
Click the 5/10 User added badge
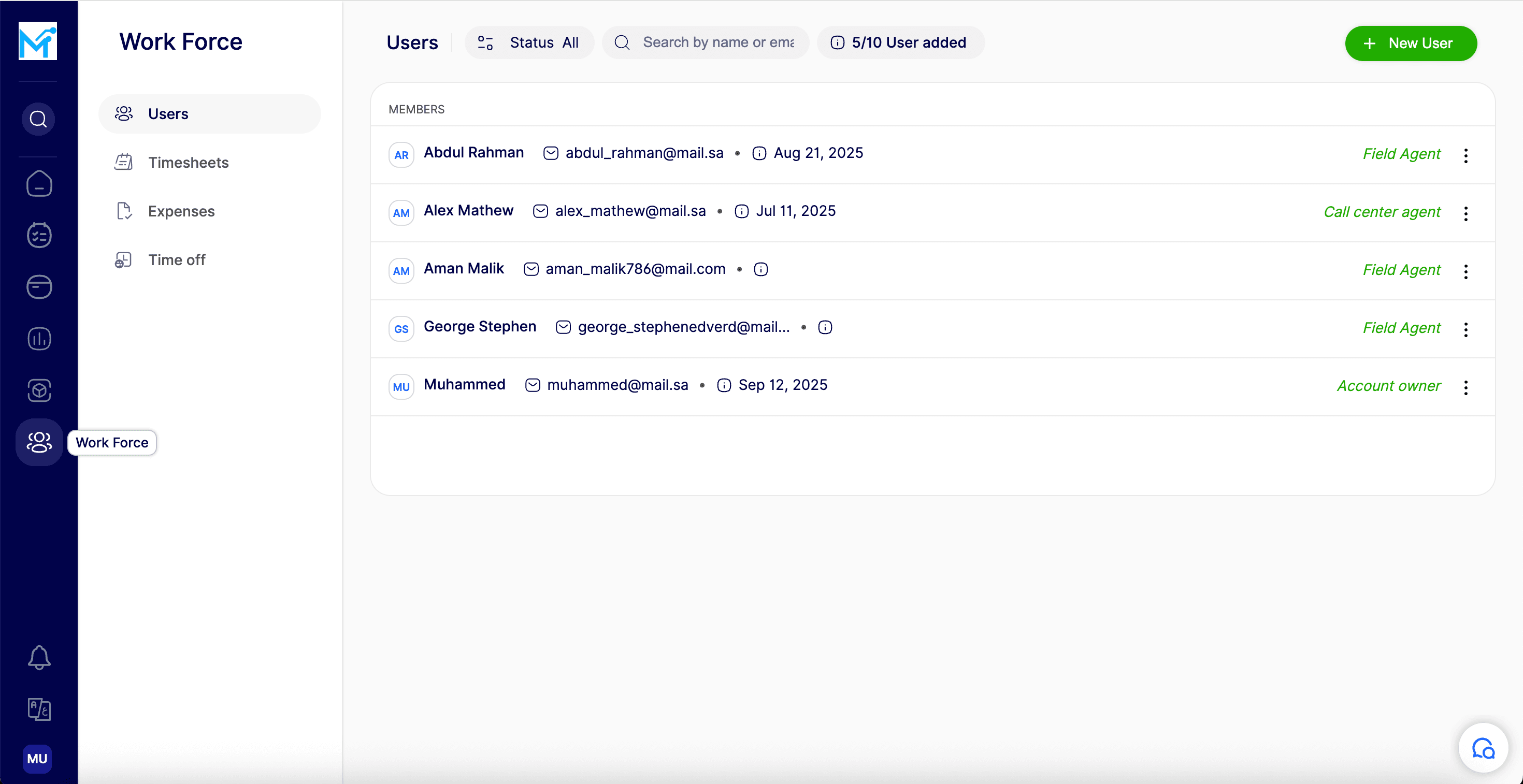900,42
